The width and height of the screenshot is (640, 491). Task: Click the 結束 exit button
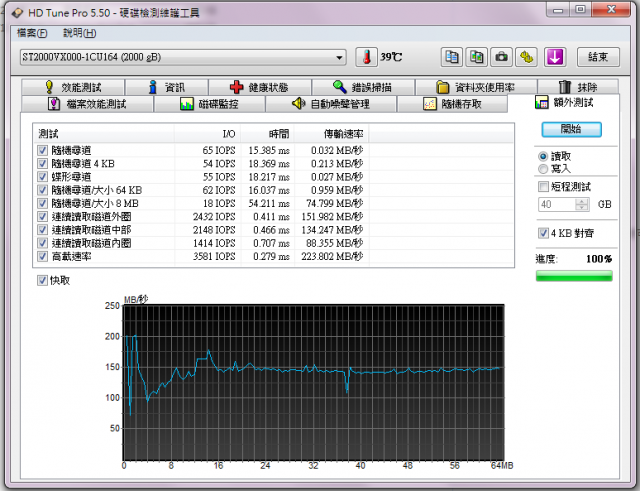tap(598, 57)
